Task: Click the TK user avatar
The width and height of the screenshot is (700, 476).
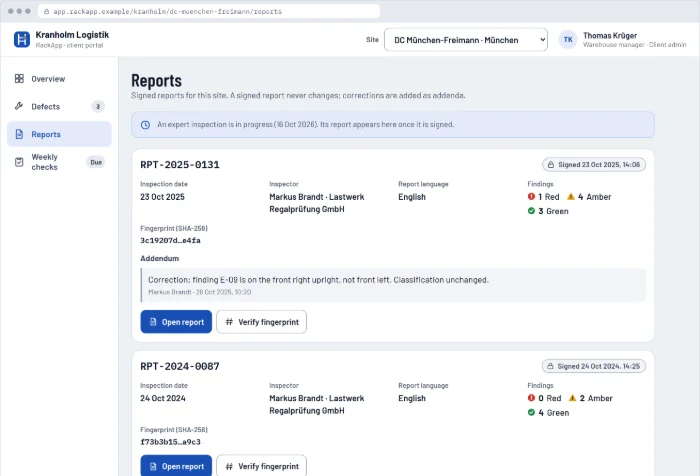Action: [x=568, y=39]
